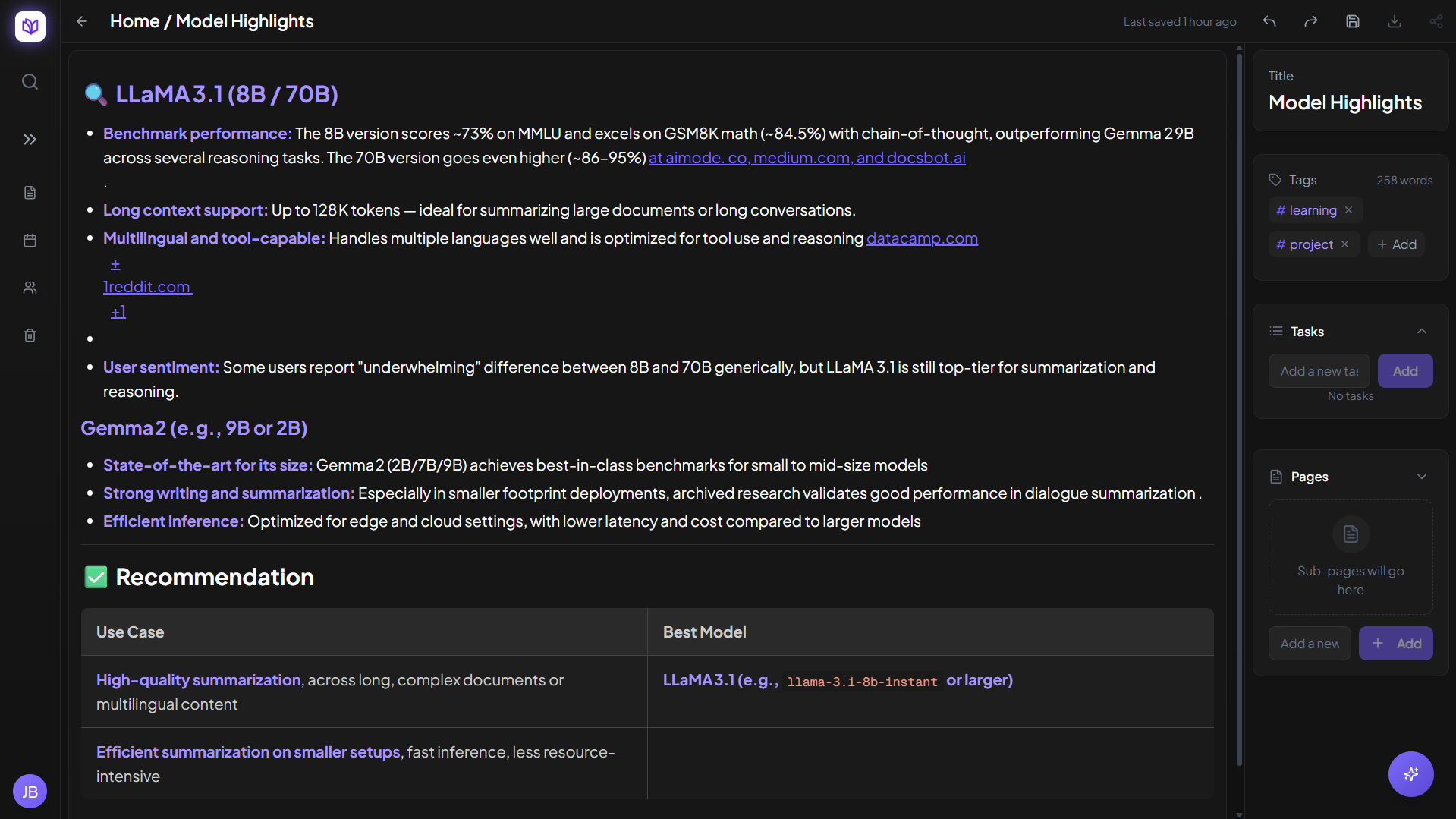Click the Pages document icon
Image resolution: width=1456 pixels, height=819 pixels.
1276,477
